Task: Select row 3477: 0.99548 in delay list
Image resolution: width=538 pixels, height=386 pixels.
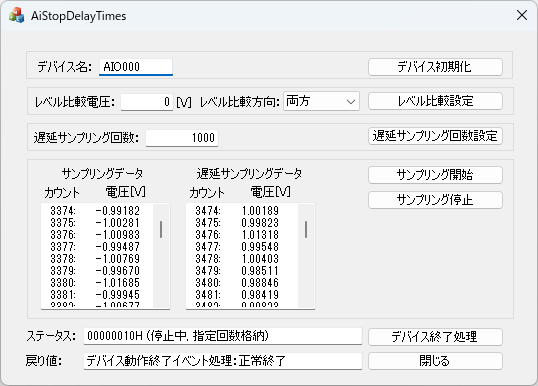Action: pyautogui.click(x=242, y=247)
